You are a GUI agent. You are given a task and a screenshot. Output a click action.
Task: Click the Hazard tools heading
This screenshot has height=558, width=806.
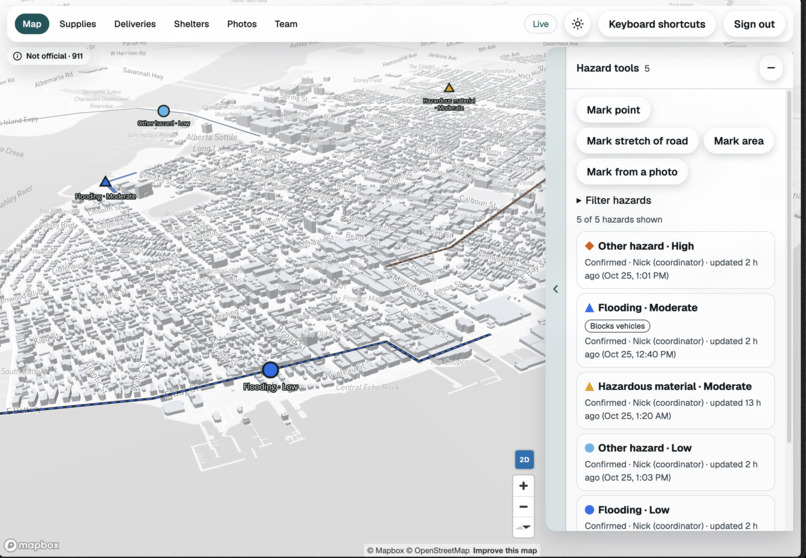[608, 68]
